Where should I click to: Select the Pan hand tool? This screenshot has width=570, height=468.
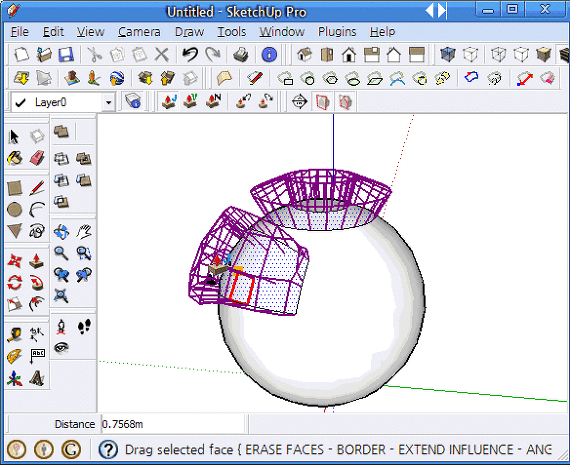pos(84,232)
